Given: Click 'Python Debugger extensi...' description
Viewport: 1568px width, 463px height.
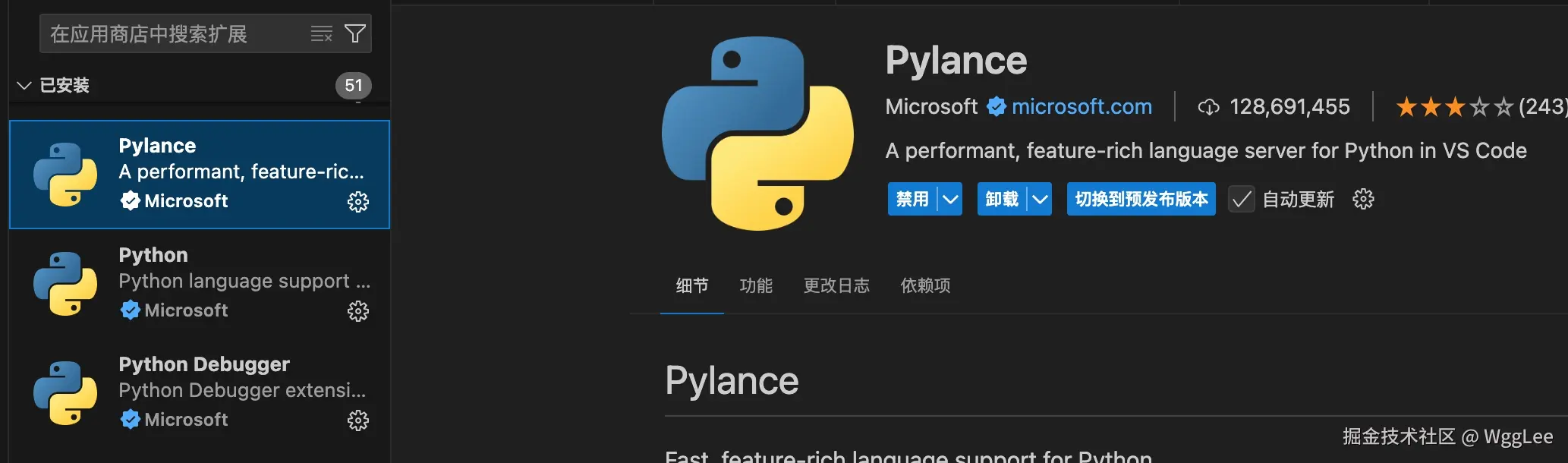Looking at the screenshot, I should pos(242,390).
